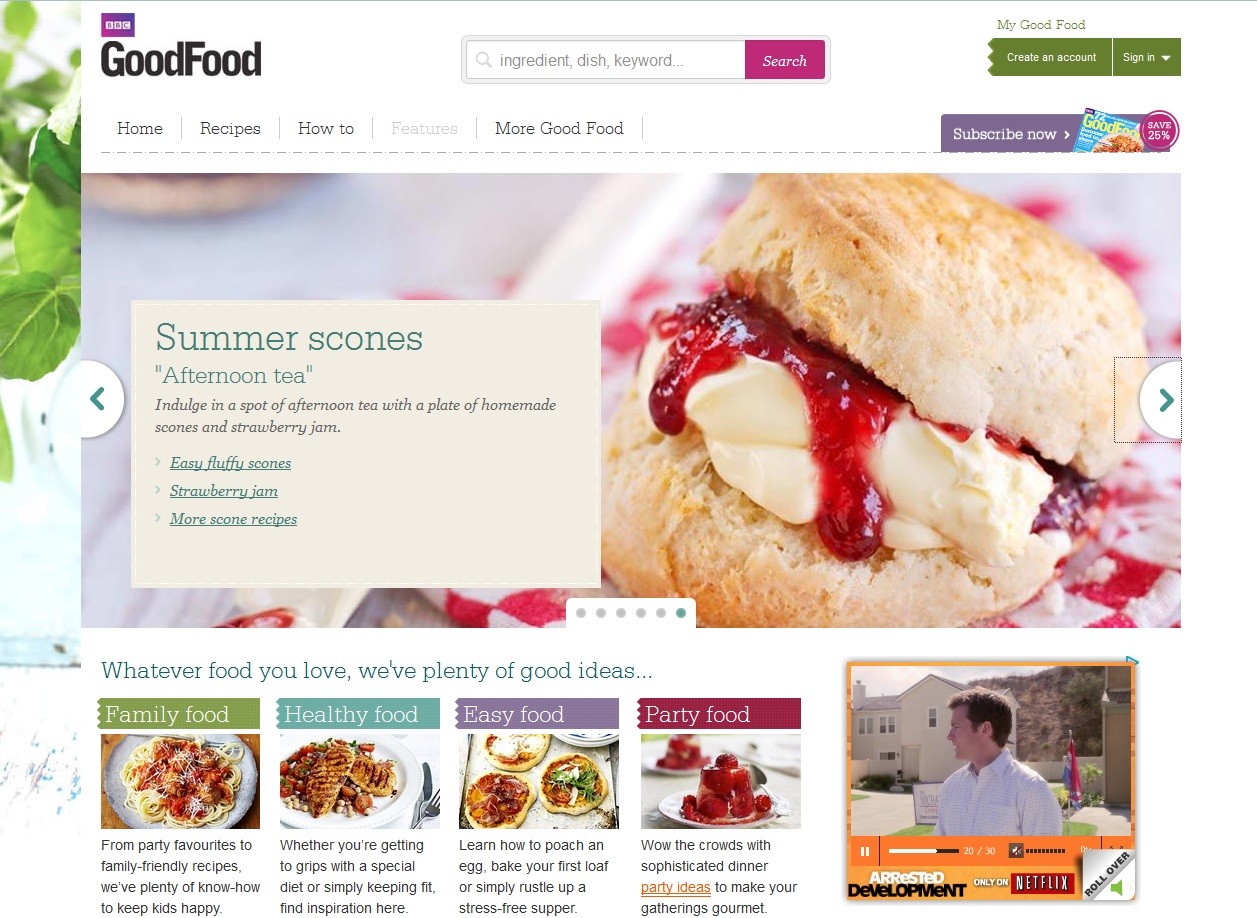1257x918 pixels.
Task: Open the Recipes menu
Action: coord(230,128)
